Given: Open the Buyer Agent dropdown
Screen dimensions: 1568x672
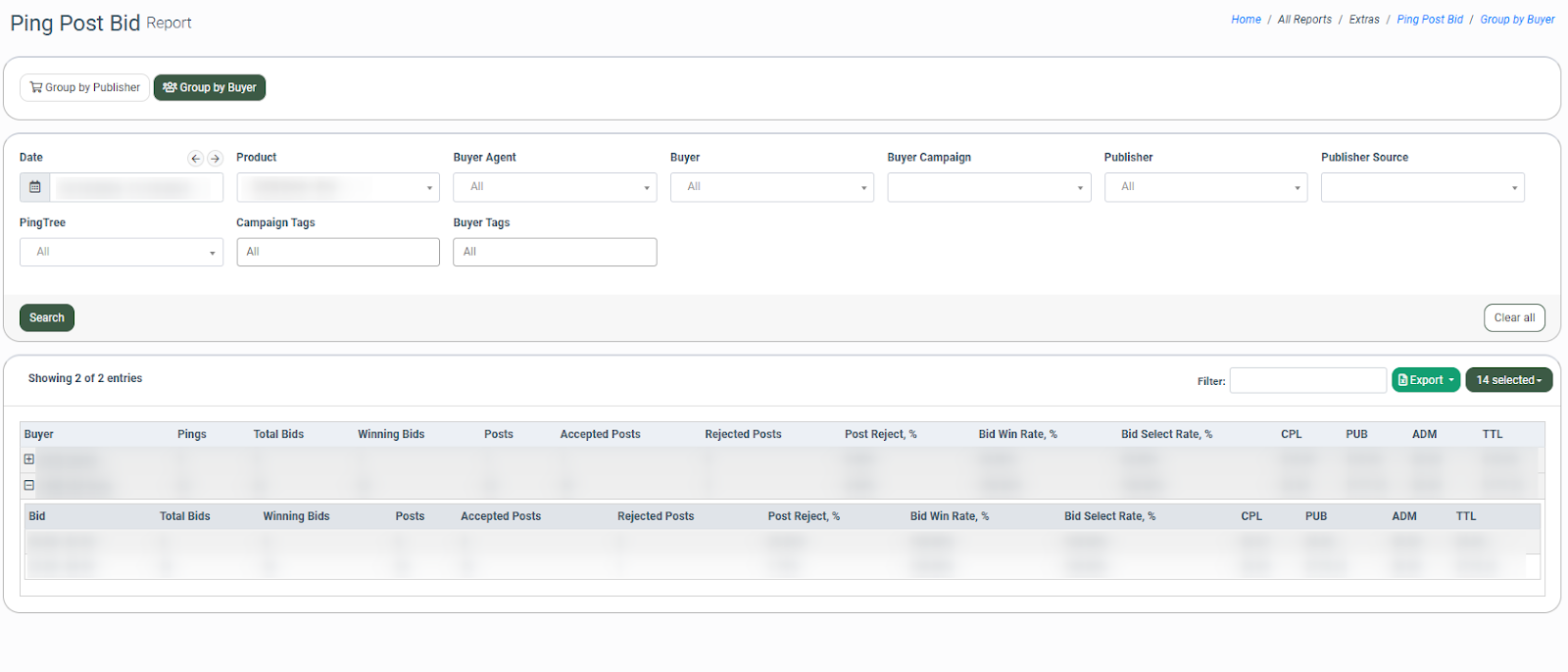Looking at the screenshot, I should 555,187.
